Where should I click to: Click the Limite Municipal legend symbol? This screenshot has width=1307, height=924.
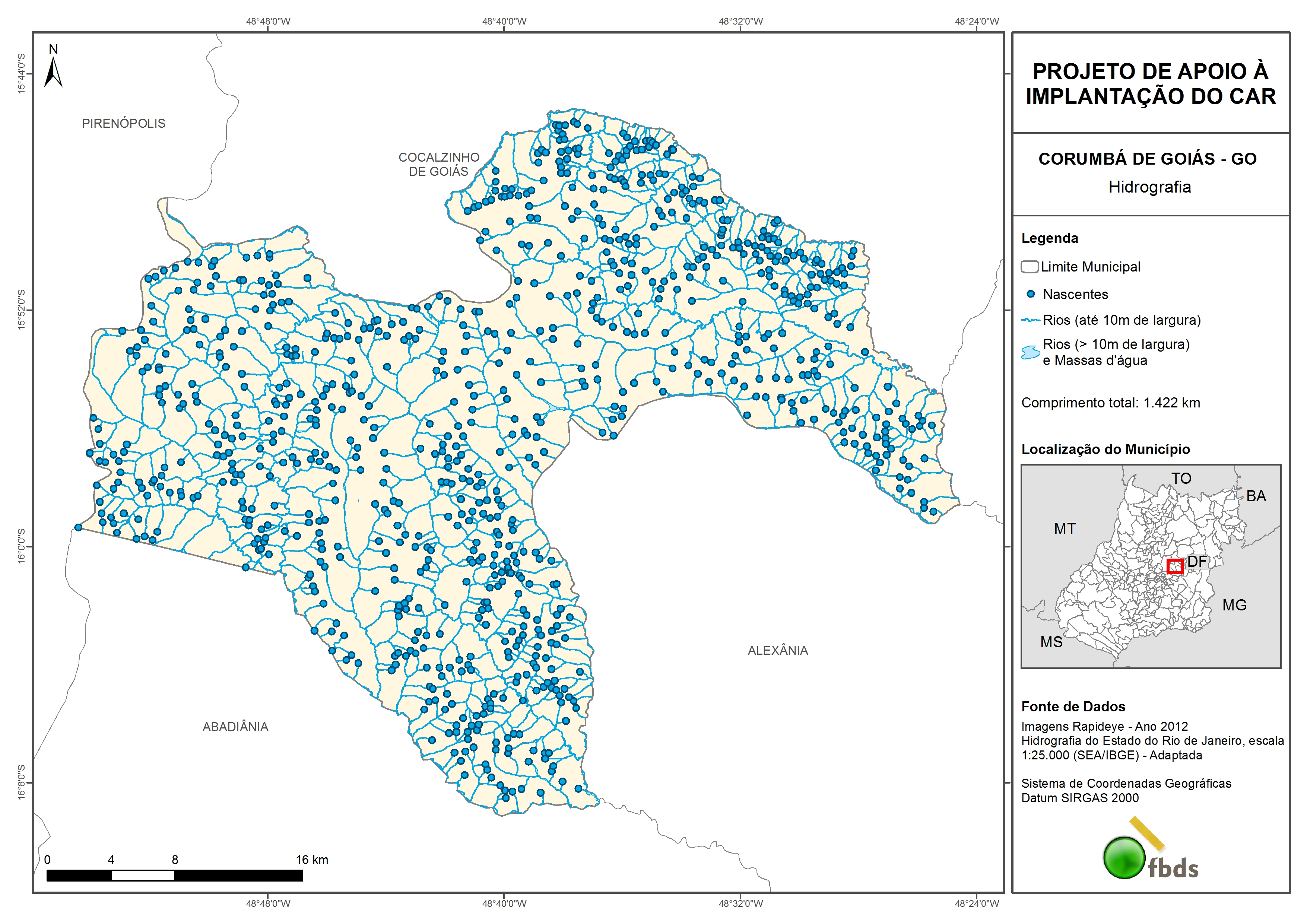point(1029,266)
